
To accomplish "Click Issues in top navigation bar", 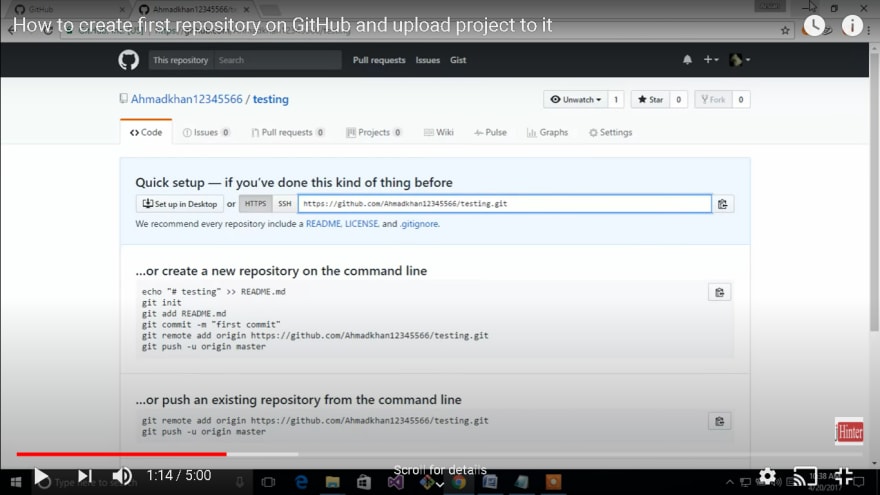I will click(428, 60).
